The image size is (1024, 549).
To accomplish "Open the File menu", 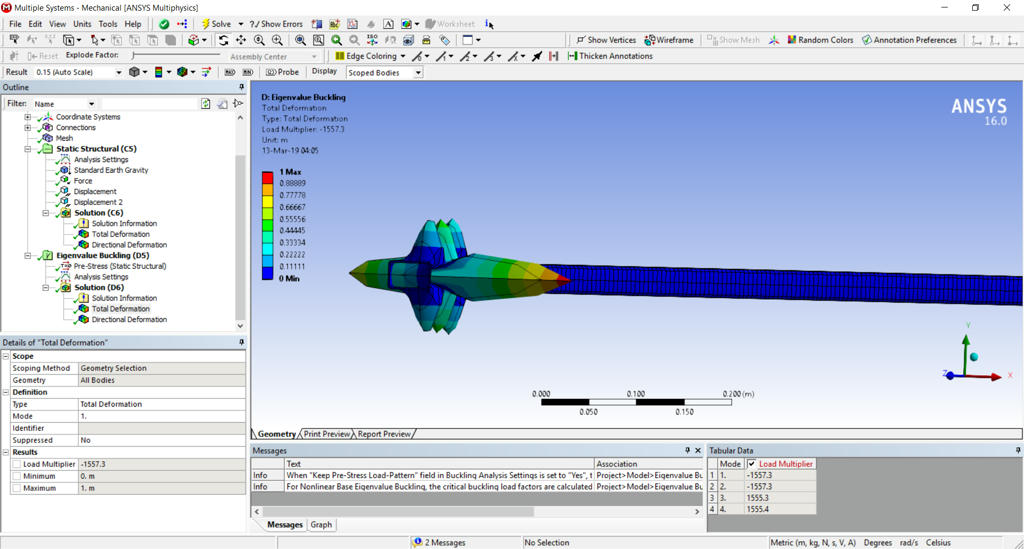I will [16, 24].
